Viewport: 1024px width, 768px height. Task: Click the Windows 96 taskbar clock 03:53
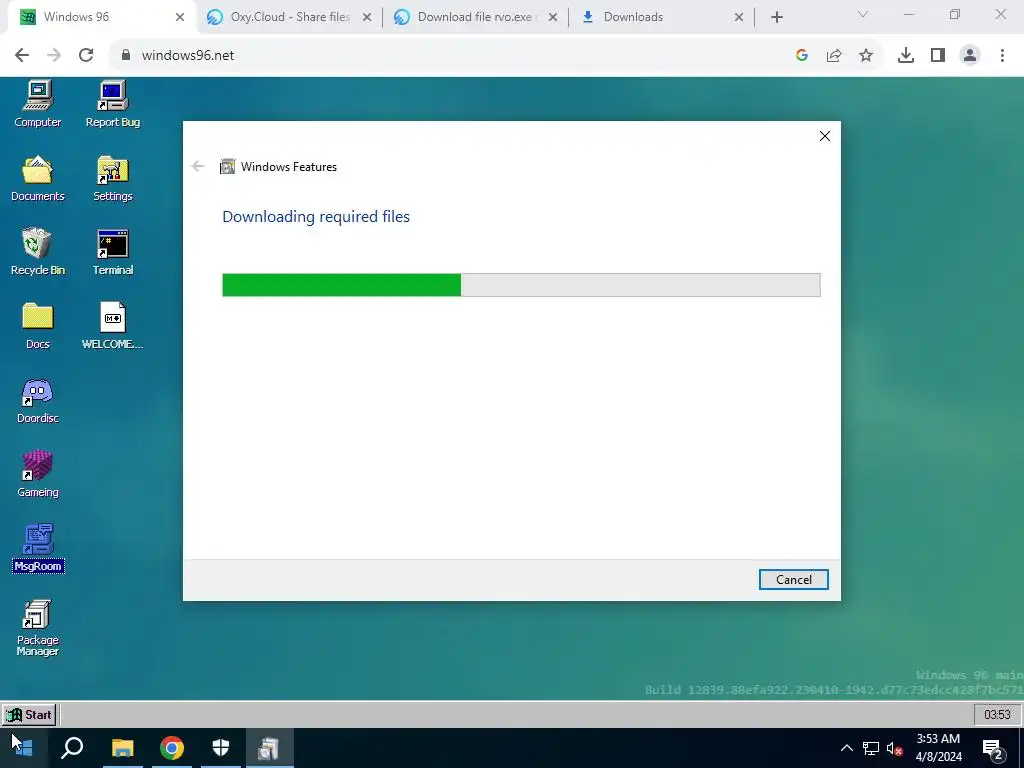(997, 714)
